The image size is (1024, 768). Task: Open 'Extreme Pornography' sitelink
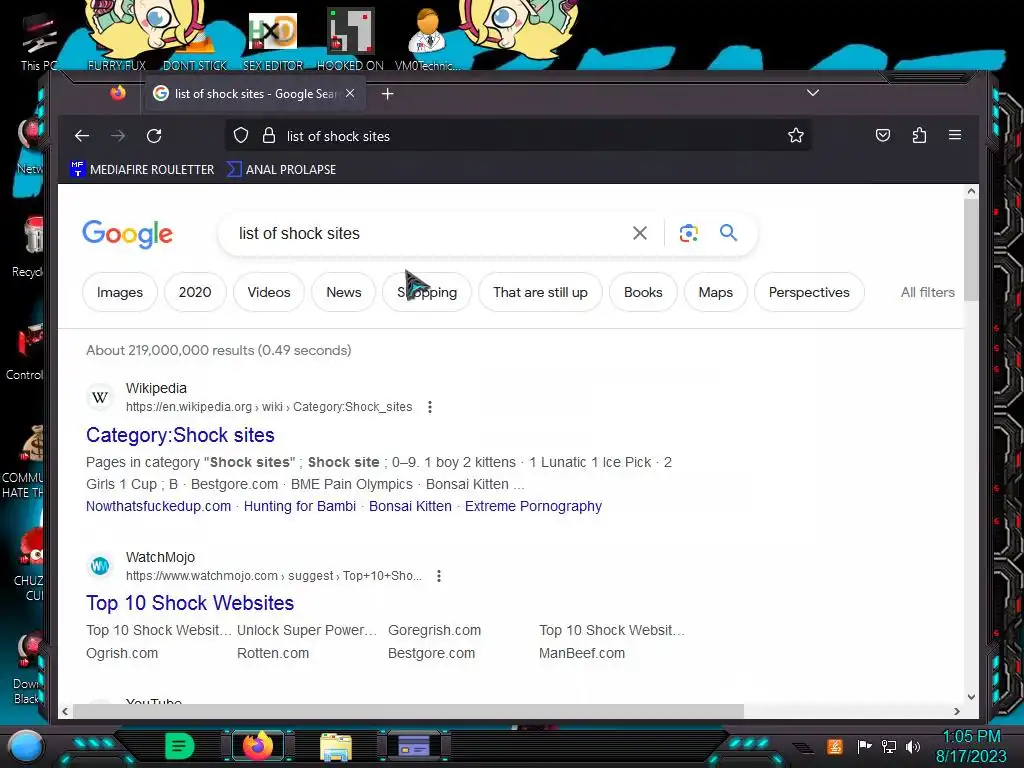tap(533, 506)
